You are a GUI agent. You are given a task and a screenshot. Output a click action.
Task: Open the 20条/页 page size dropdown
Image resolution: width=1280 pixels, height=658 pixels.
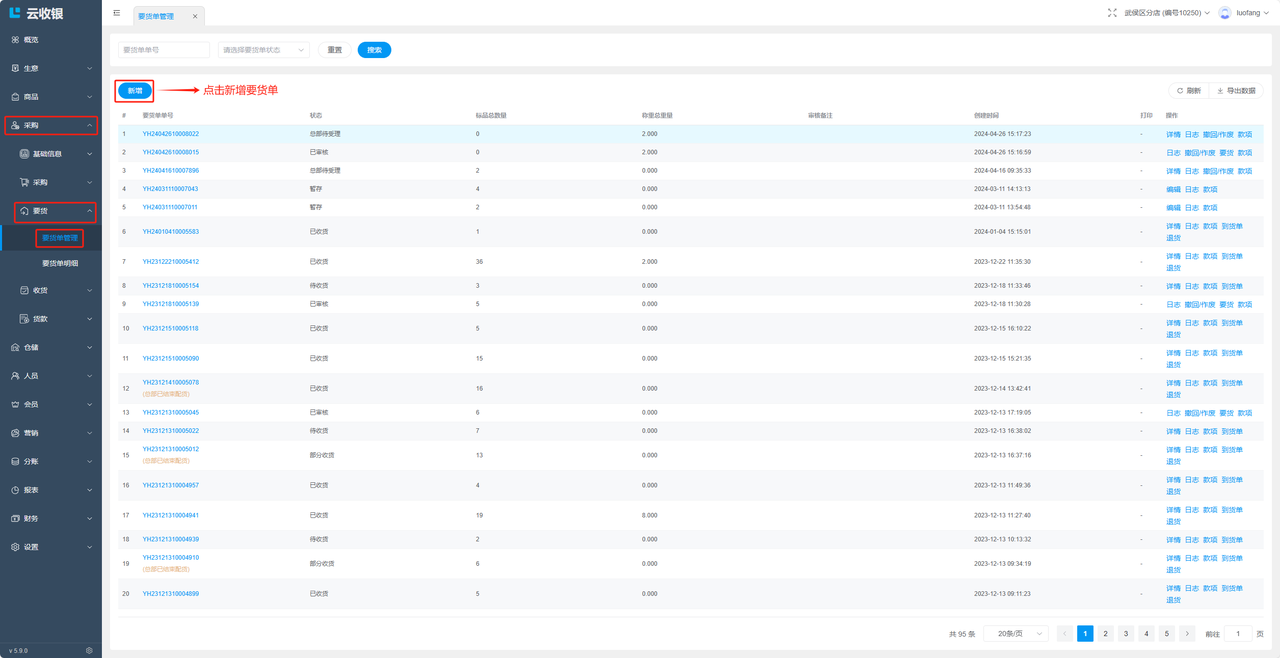click(x=1016, y=634)
